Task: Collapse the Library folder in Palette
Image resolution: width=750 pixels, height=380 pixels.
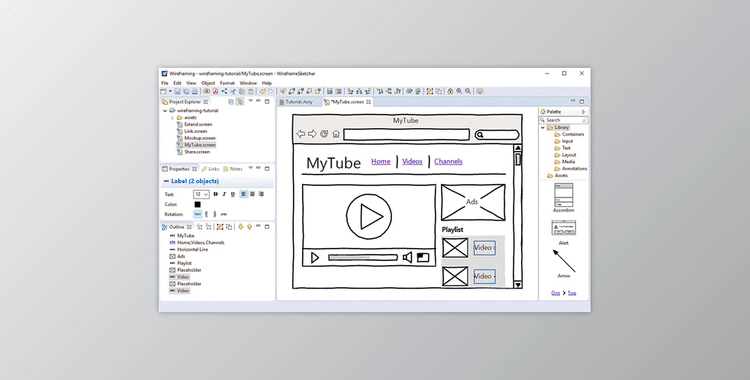Action: click(542, 128)
